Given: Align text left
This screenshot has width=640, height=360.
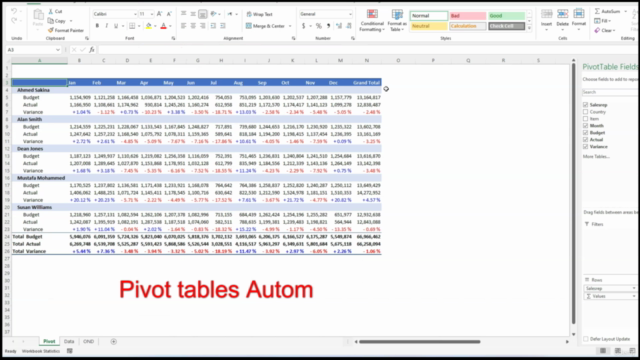Looking at the screenshot, I should pyautogui.click(x=184, y=26).
